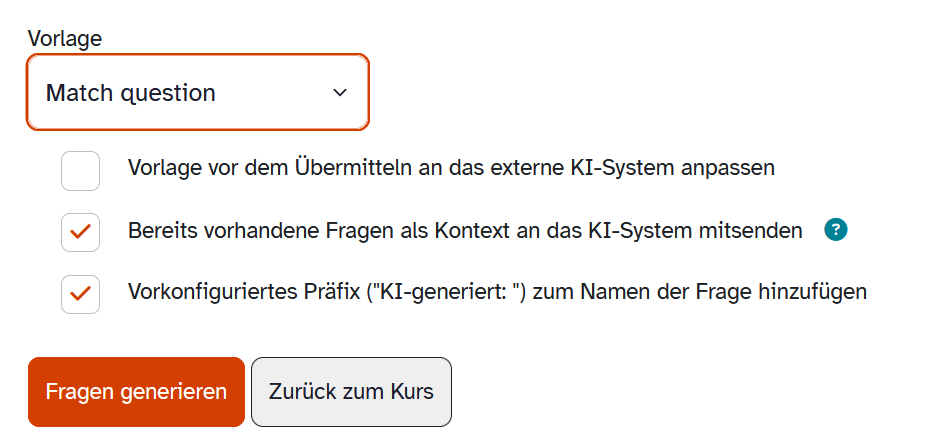947x442 pixels.
Task: Click the orange checkmark beside "Vorkonfiguriertes Präfix"
Action: click(80, 294)
